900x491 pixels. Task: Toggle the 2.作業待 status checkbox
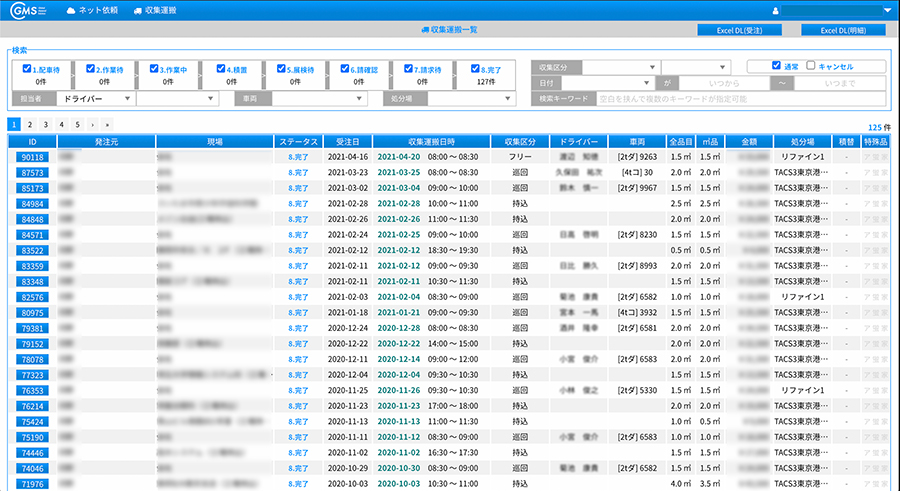90,68
